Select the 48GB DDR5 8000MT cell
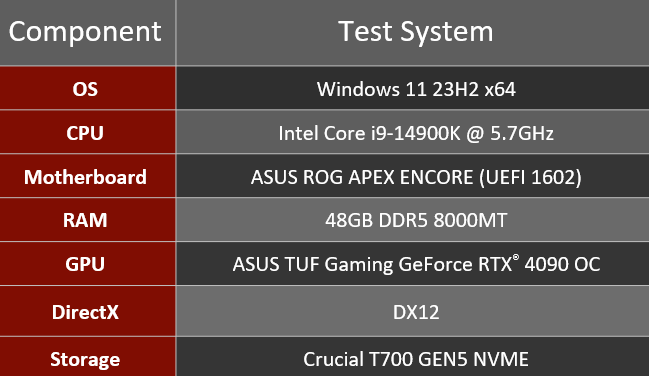The width and height of the screenshot is (649, 376). (x=413, y=220)
